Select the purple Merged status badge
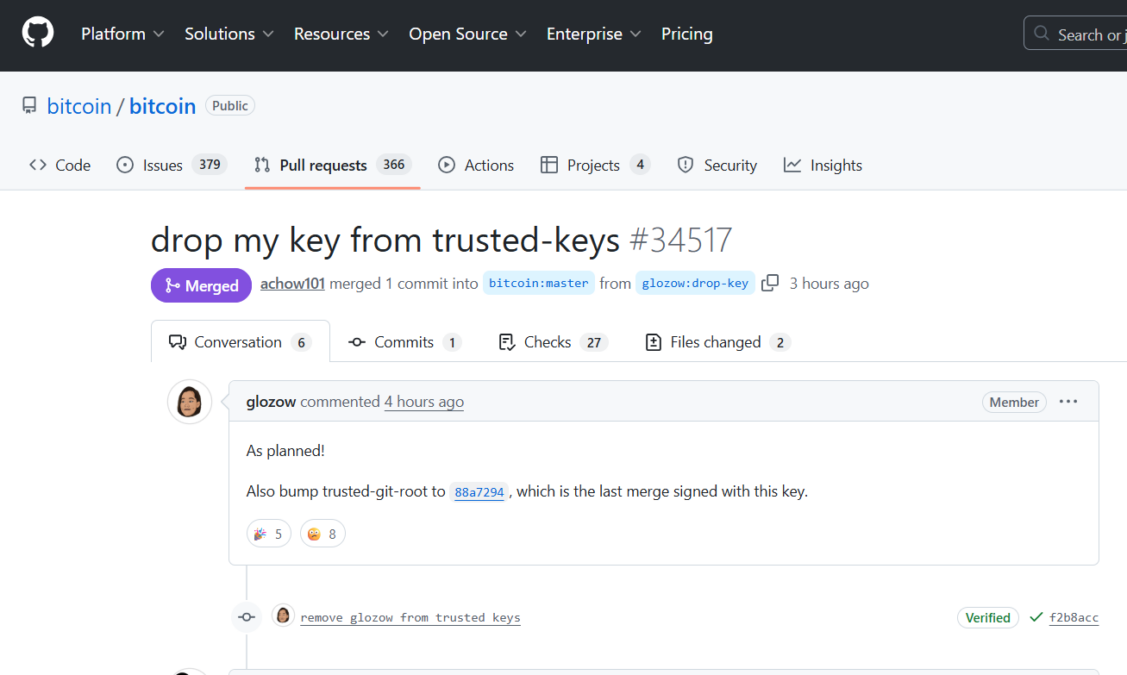The height and width of the screenshot is (675, 1127). click(x=201, y=285)
